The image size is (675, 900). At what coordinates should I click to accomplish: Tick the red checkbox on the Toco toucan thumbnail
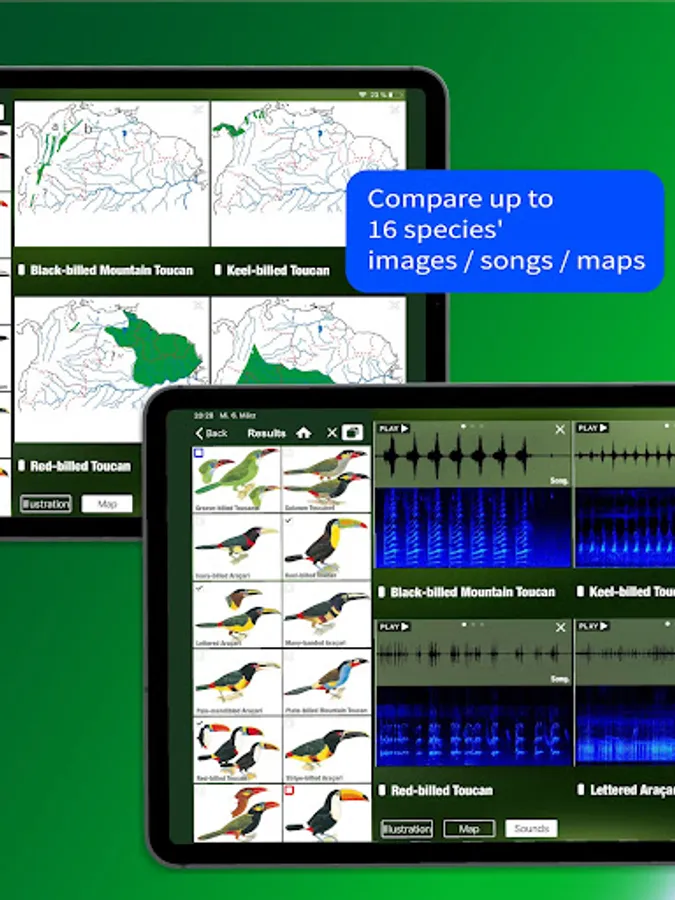[x=289, y=791]
